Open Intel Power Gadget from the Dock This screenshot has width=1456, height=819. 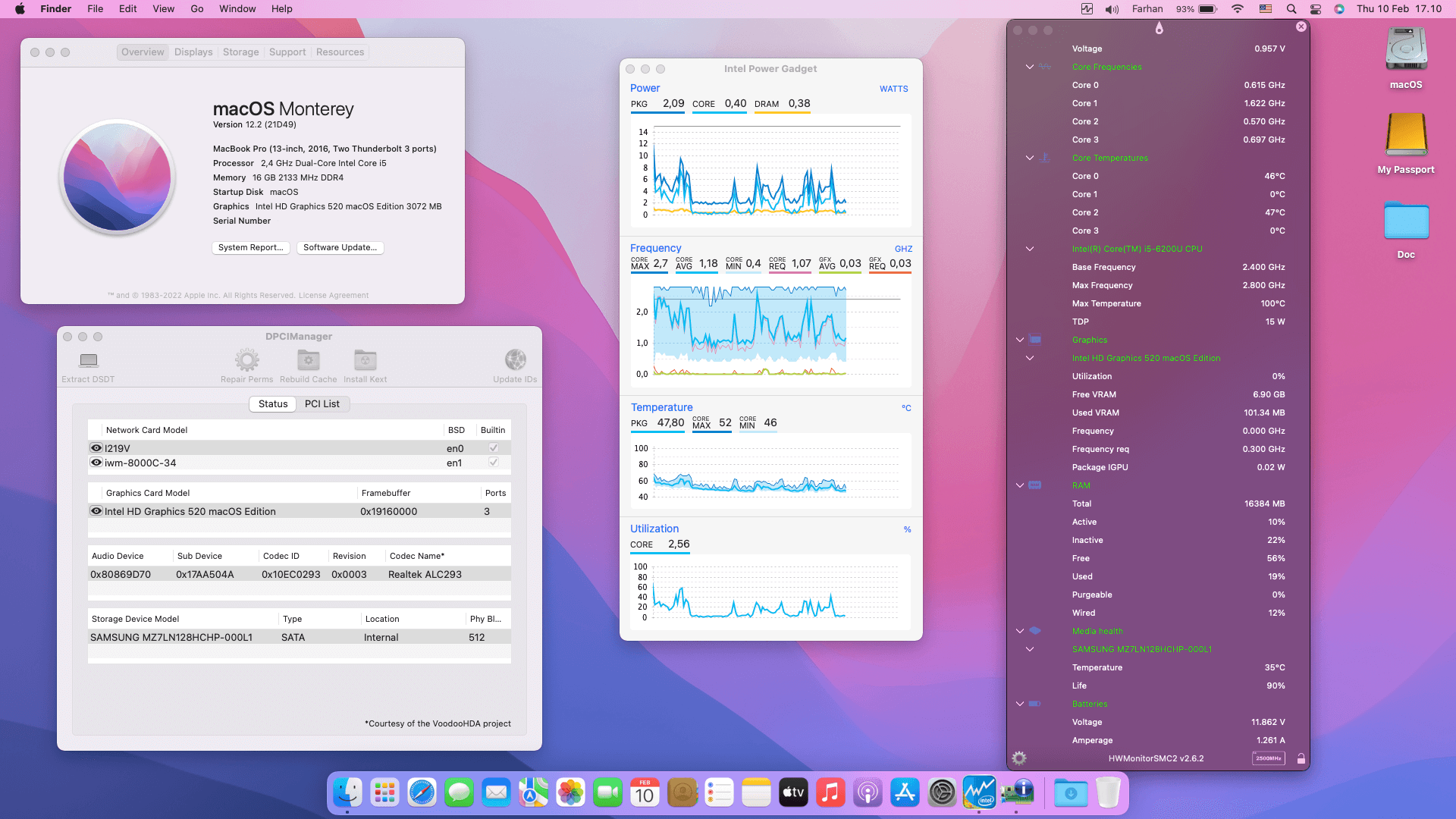point(979,793)
